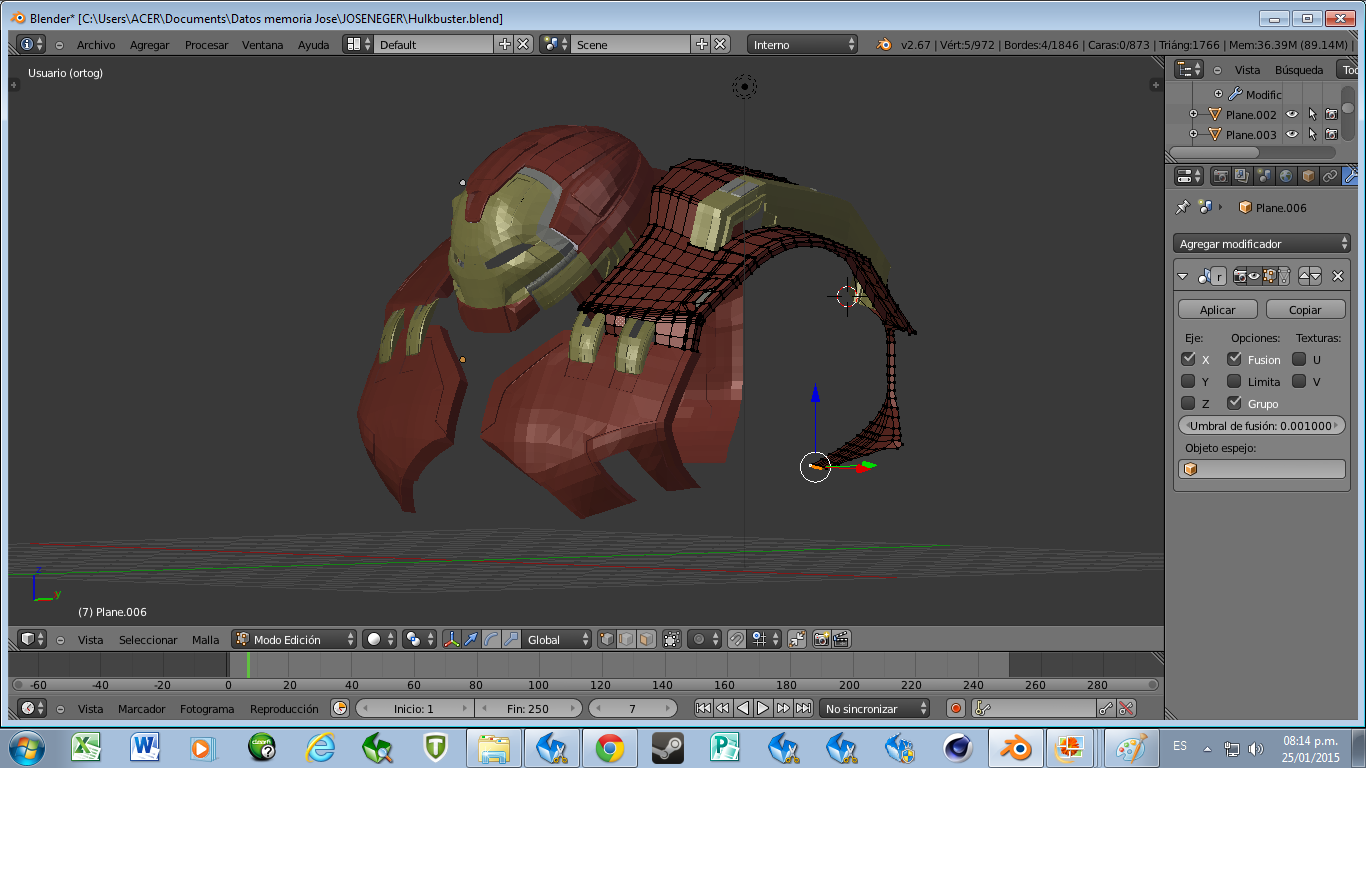
Task: Pin the properties context with pushpin icon
Action: [1183, 207]
